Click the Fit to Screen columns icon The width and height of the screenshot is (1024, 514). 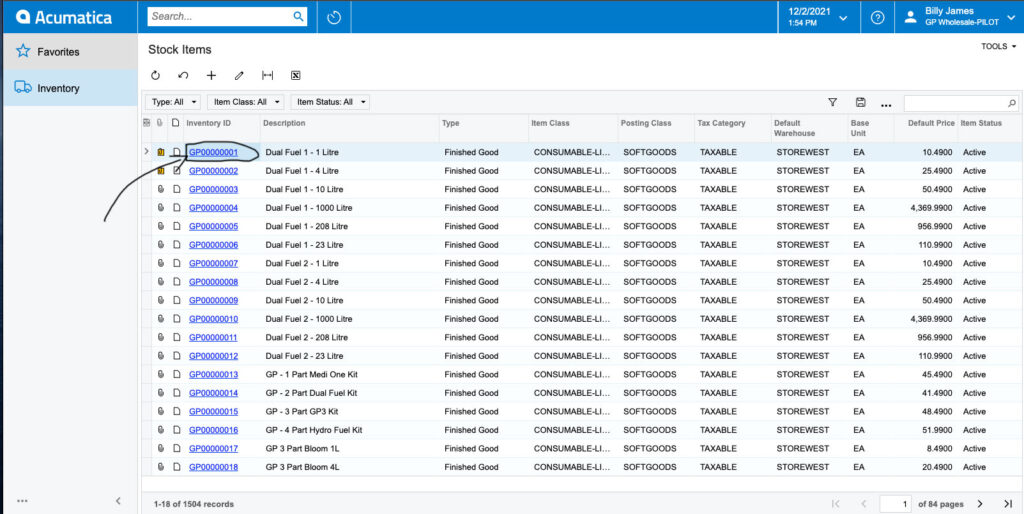click(267, 76)
